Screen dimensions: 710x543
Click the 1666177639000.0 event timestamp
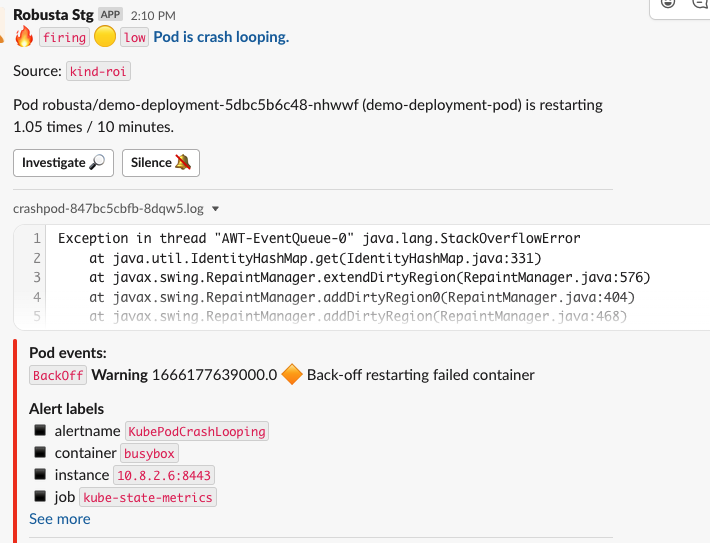(x=215, y=375)
